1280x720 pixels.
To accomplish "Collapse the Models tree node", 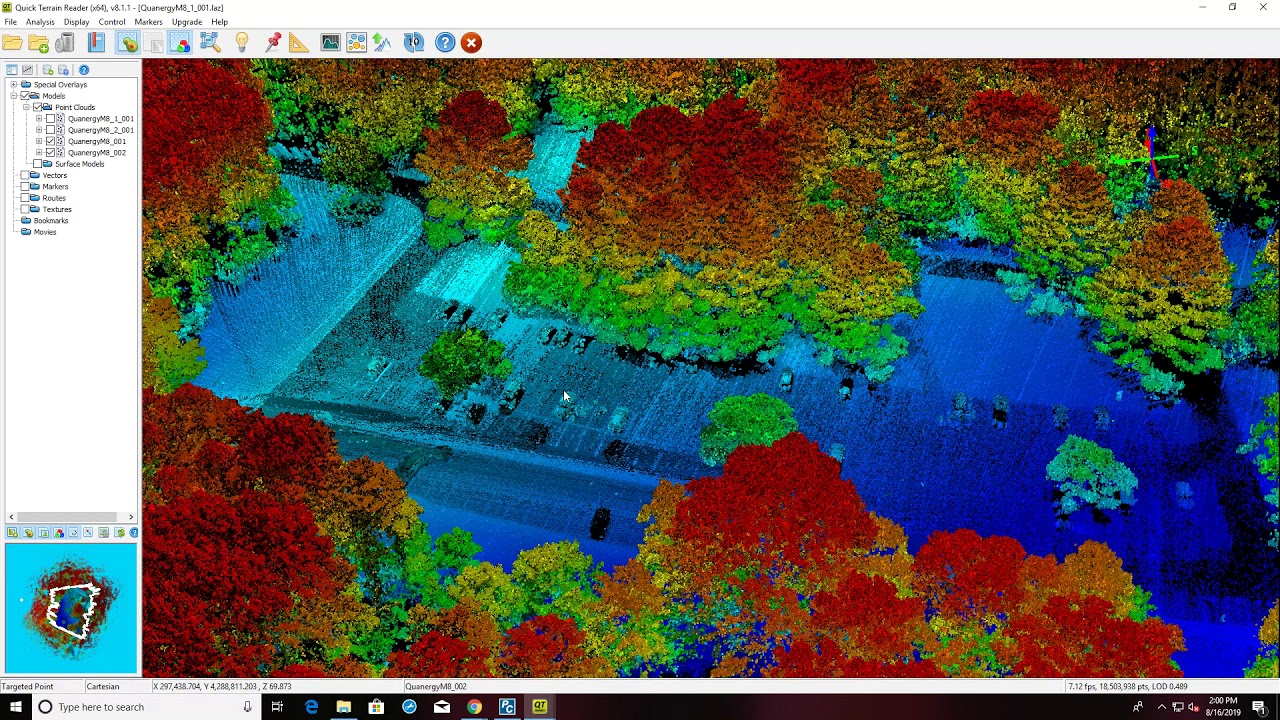I will [14, 96].
